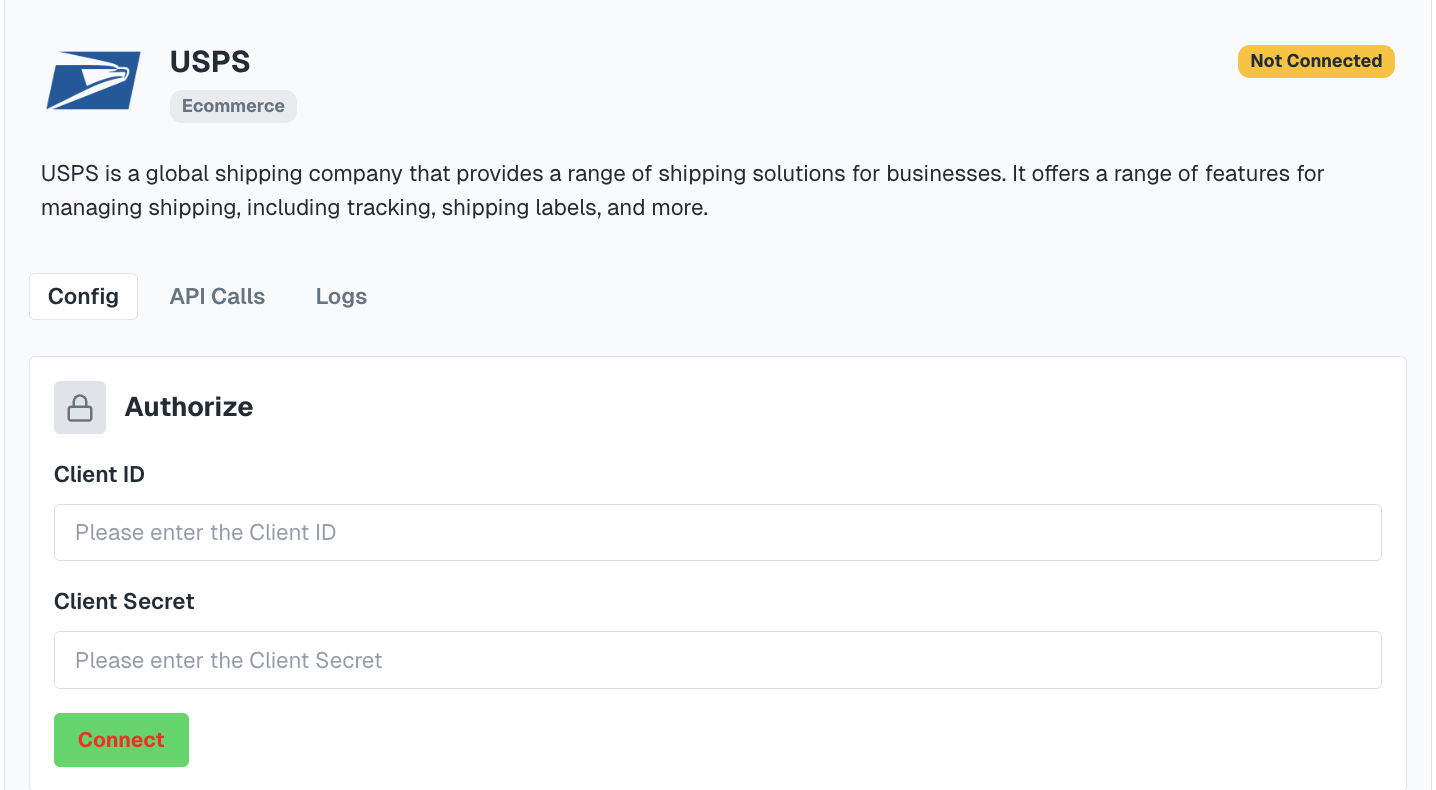
Task: Click the lock icon beside Authorize
Action: pyautogui.click(x=80, y=407)
